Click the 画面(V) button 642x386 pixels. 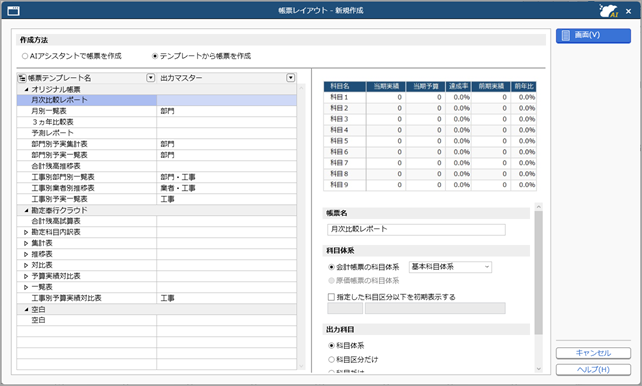(593, 36)
